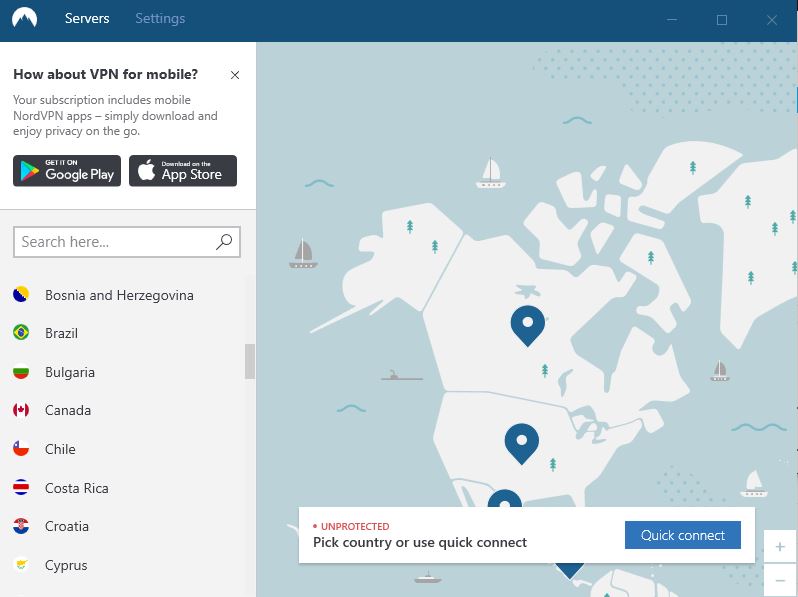Maximize the NordVPN window
The image size is (798, 597).
(x=722, y=20)
